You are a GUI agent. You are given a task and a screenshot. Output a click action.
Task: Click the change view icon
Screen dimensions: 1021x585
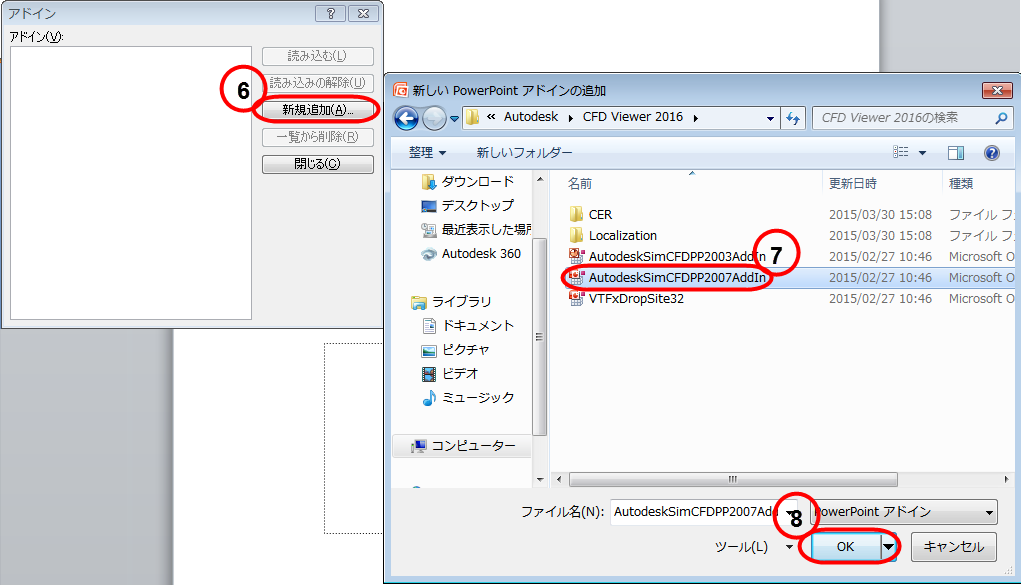901,152
